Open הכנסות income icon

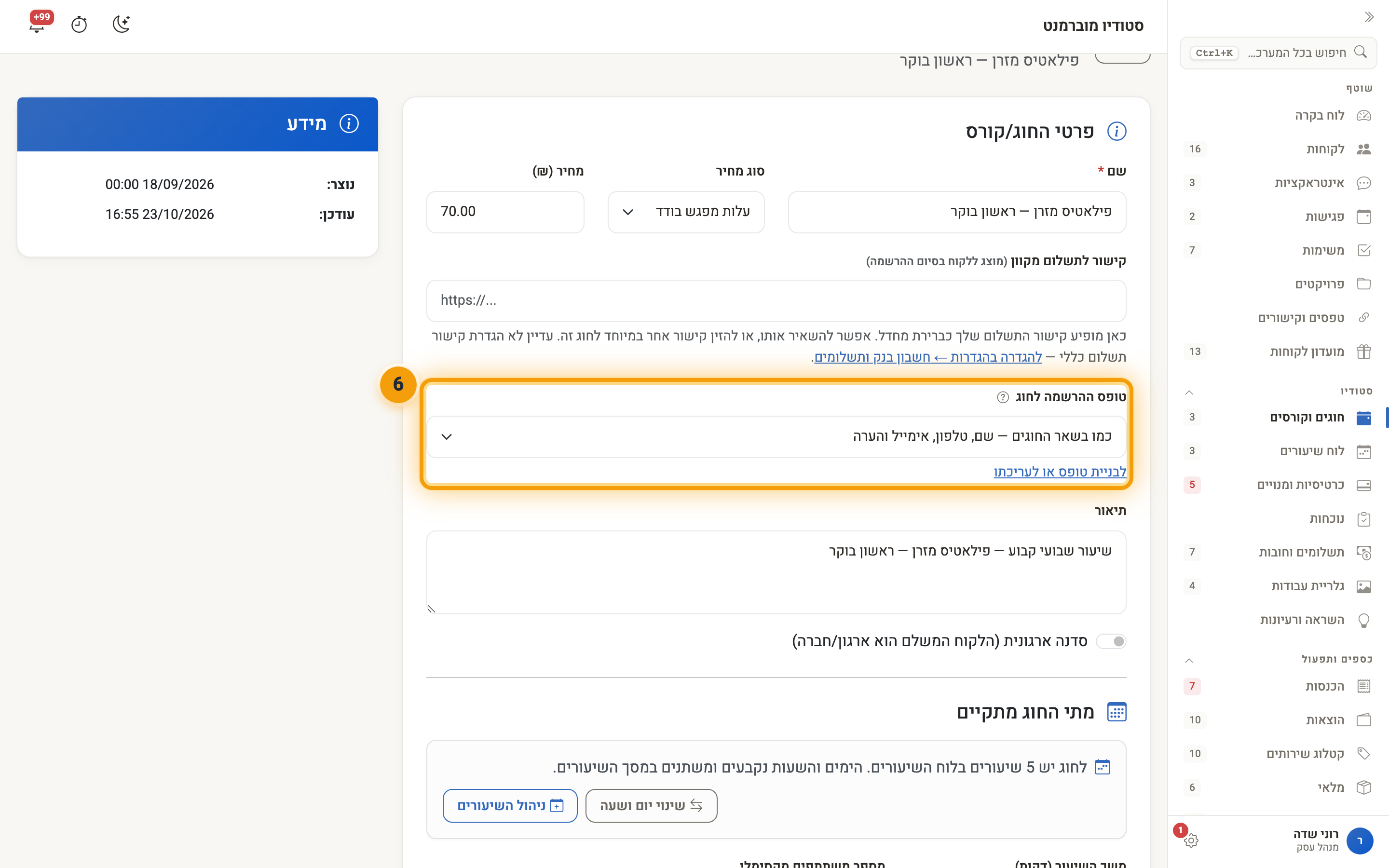(1364, 686)
